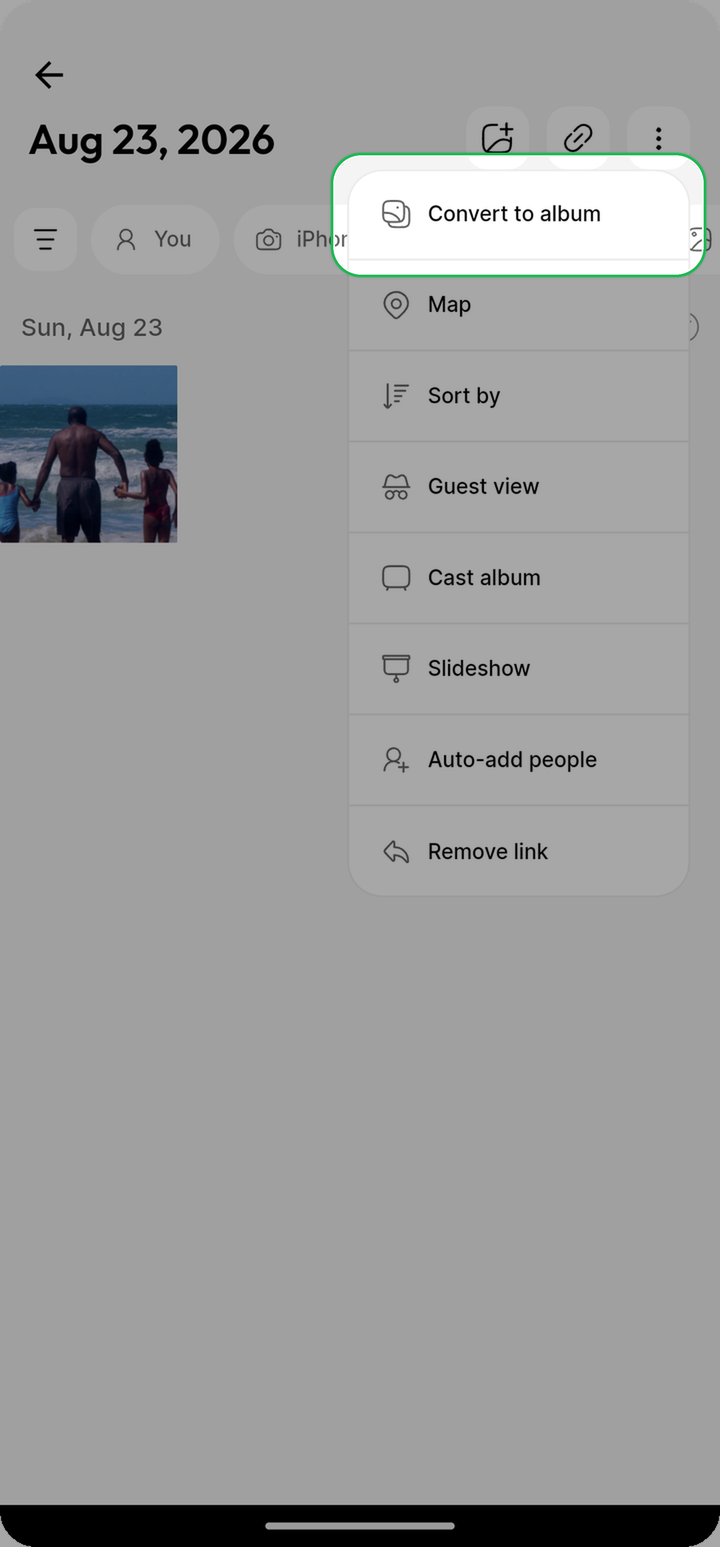This screenshot has height=1547, width=720.
Task: Select the You contributor chip
Action: pos(154,239)
